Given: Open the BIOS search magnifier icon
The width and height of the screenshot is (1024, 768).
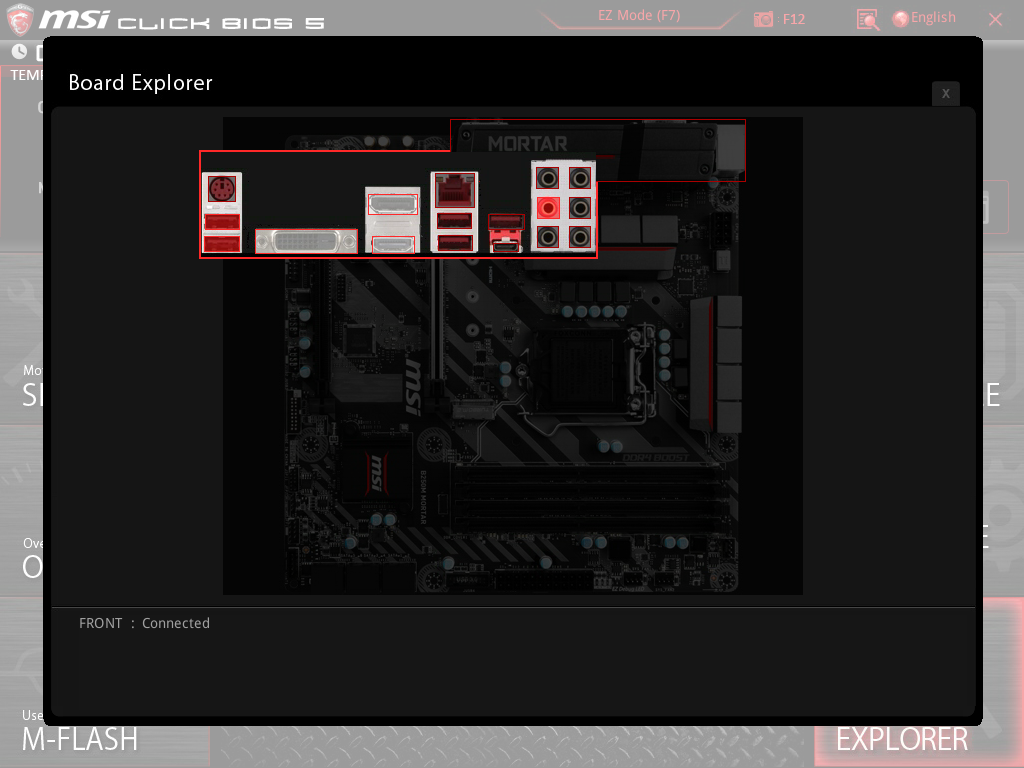Looking at the screenshot, I should (x=867, y=19).
